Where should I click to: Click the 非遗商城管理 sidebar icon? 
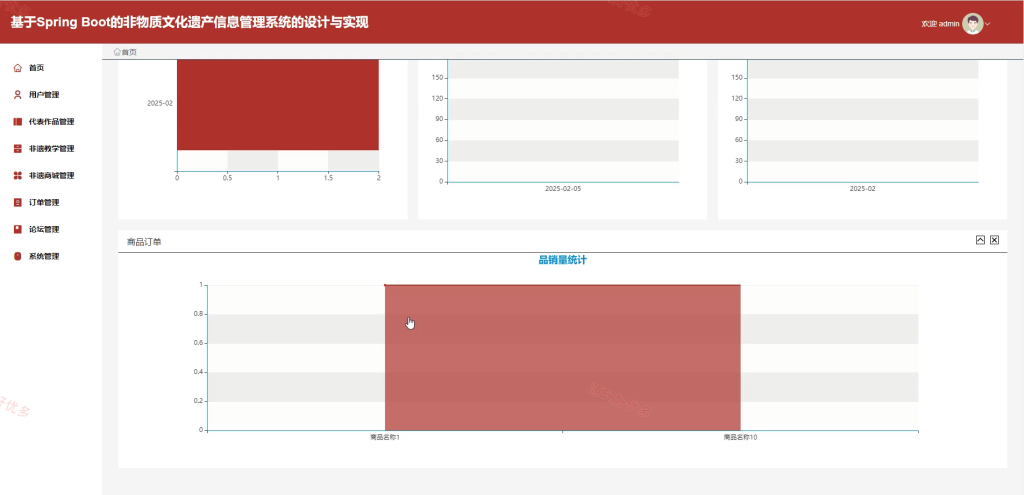click(18, 176)
